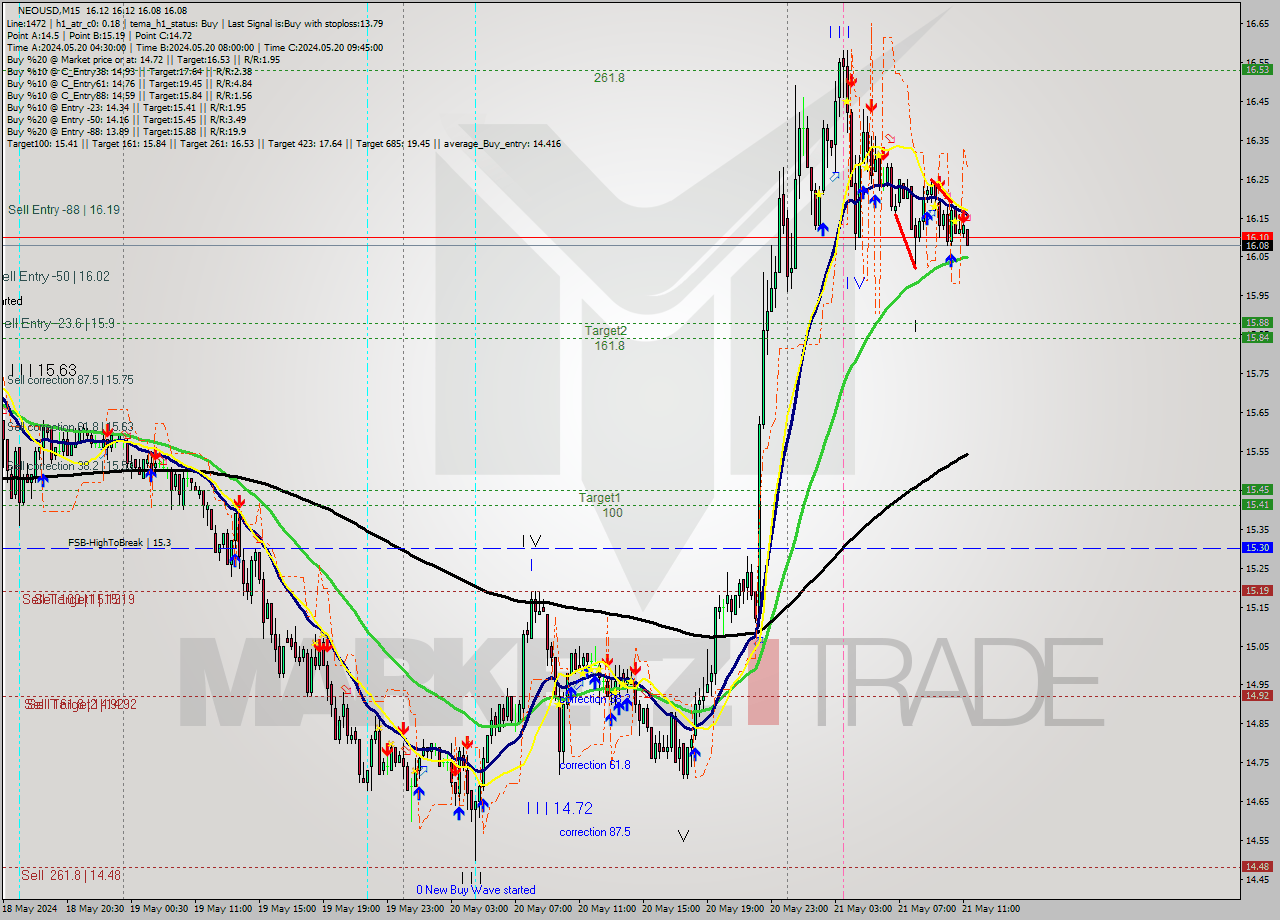The height and width of the screenshot is (920, 1280).
Task: Select the '20 May 07:00' time axis label
Action: click(541, 909)
